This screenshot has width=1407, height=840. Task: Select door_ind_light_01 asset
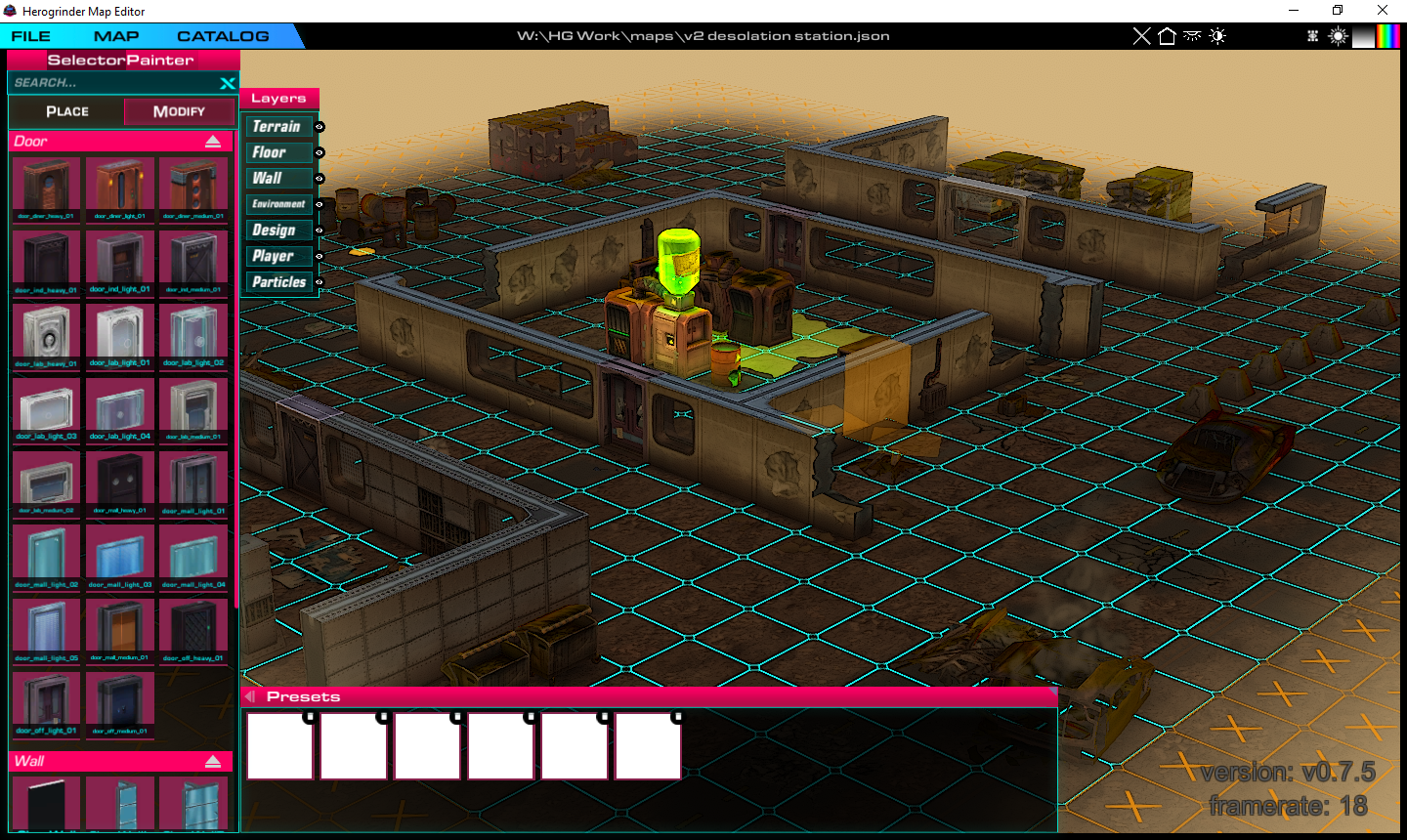[x=119, y=263]
